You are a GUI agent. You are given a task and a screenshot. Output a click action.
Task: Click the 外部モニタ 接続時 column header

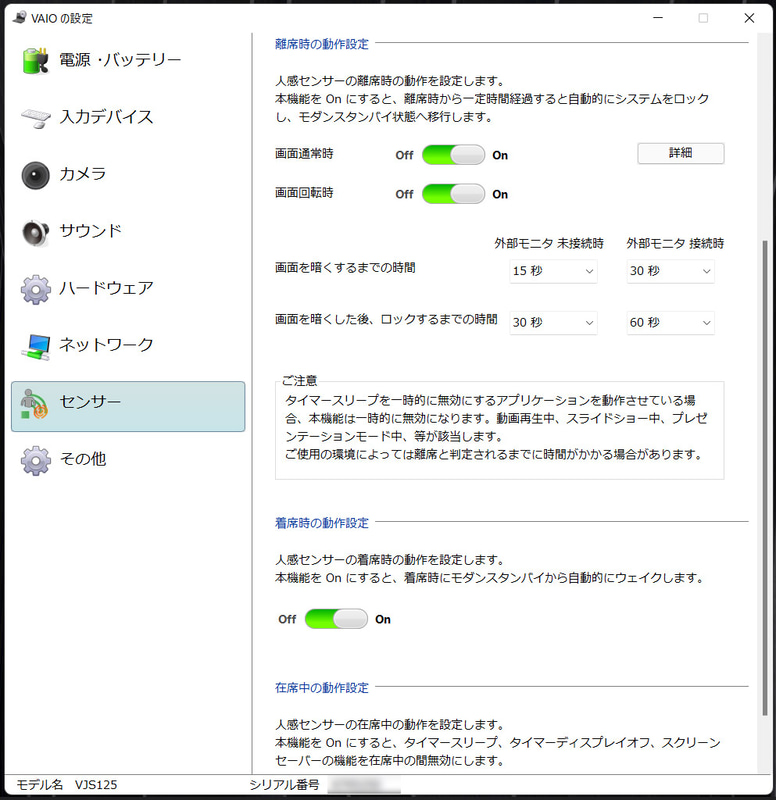pyautogui.click(x=675, y=243)
